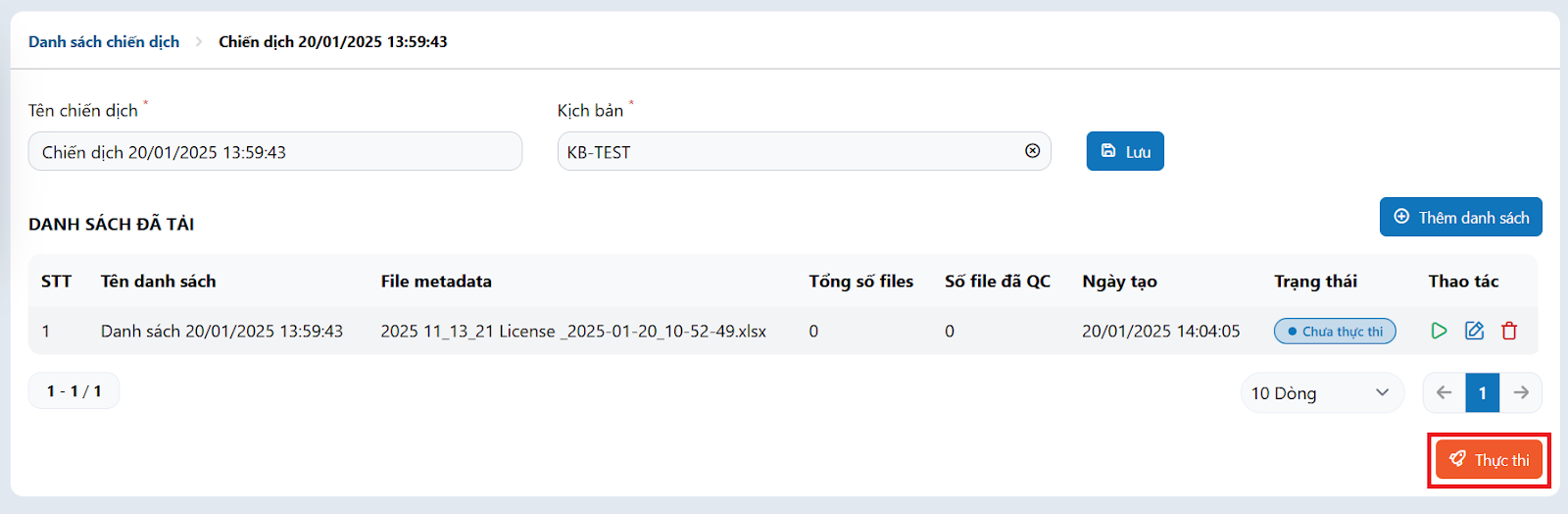Clear the KB-TEST script field

(x=1032, y=151)
